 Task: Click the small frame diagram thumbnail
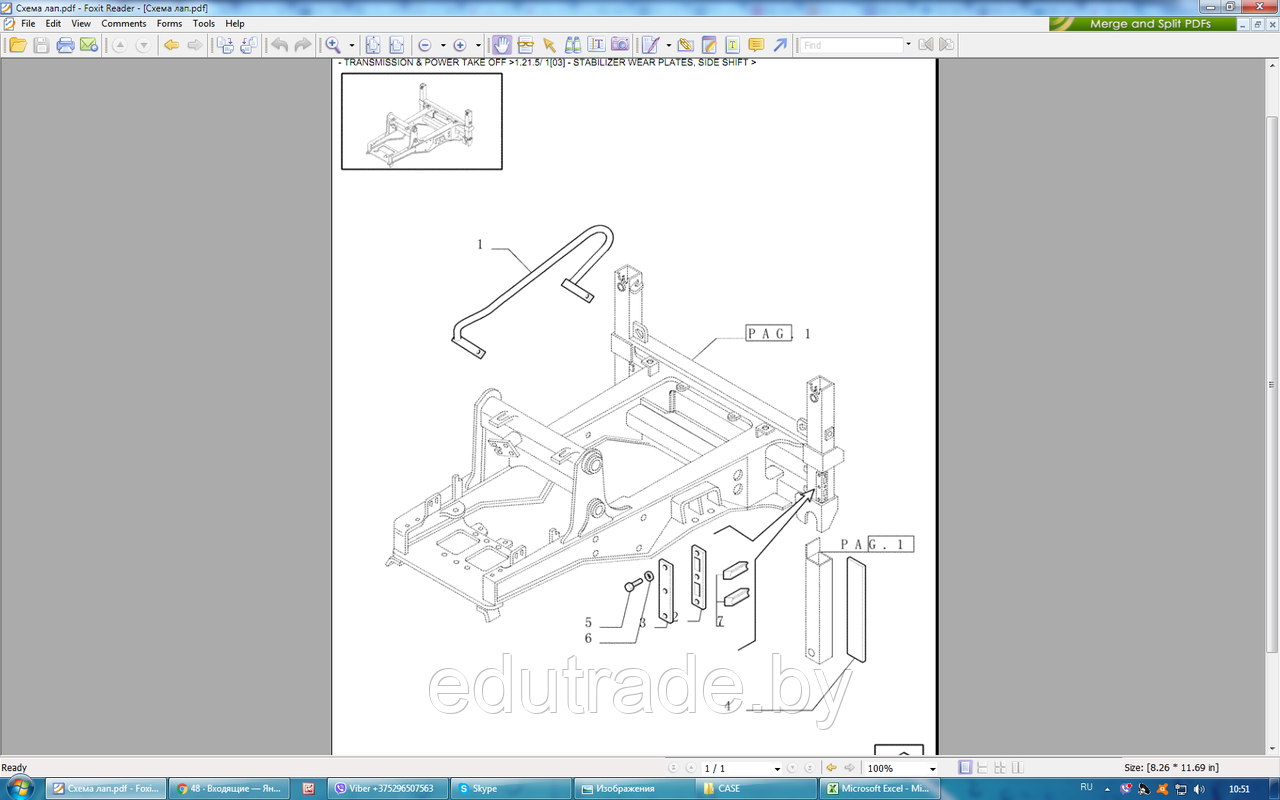(422, 121)
